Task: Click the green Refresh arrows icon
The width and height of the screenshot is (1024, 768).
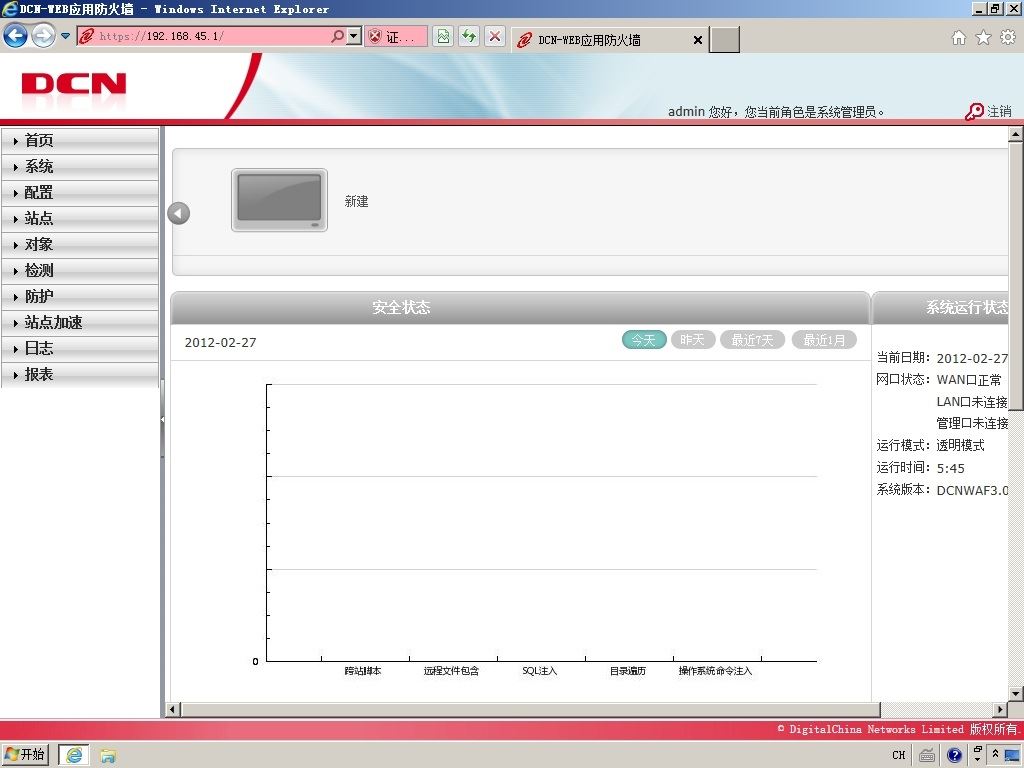Action: click(x=469, y=36)
